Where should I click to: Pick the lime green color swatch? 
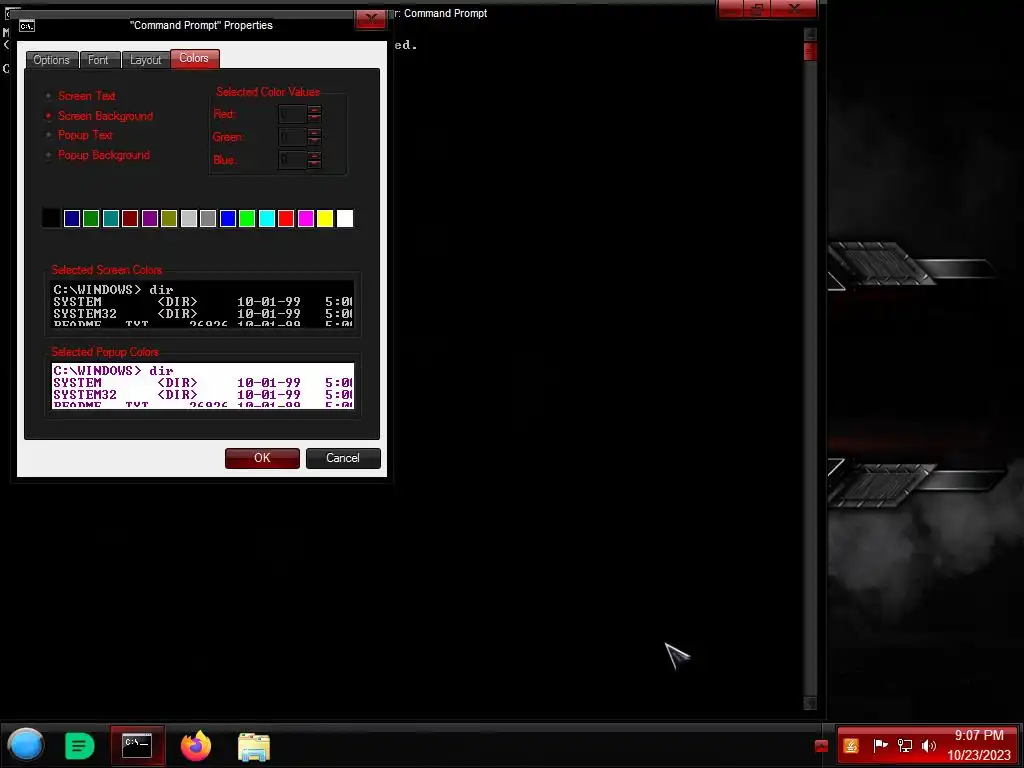click(248, 218)
